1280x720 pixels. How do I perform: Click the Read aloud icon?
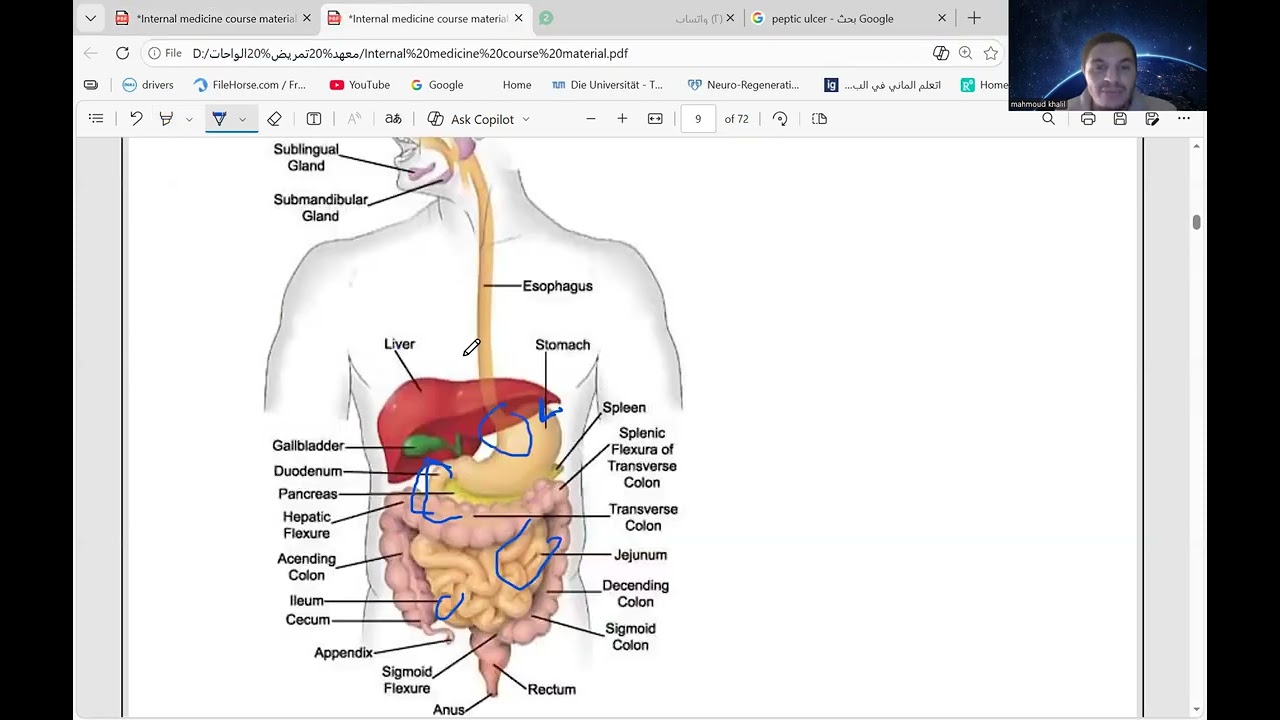click(354, 119)
